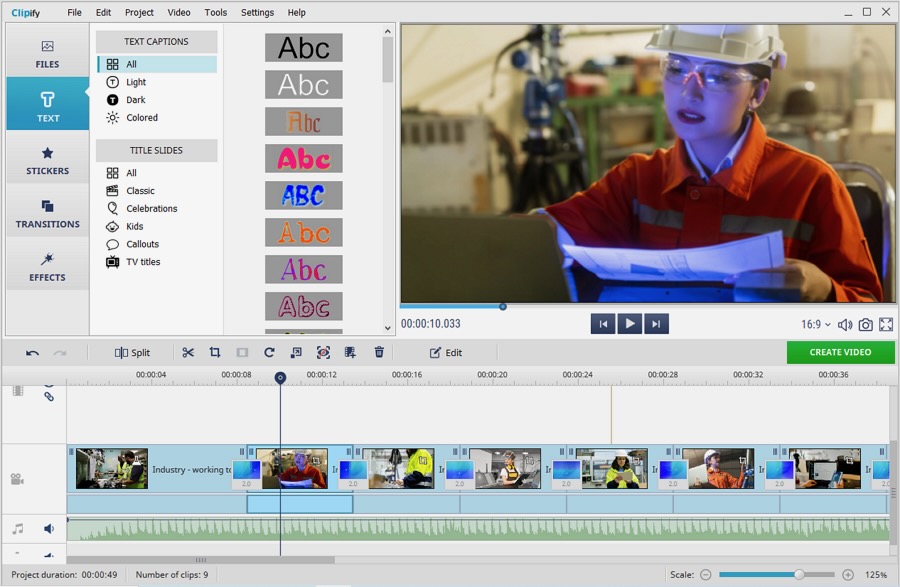Click the rotate clip icon
This screenshot has width=900, height=587.
tap(269, 352)
